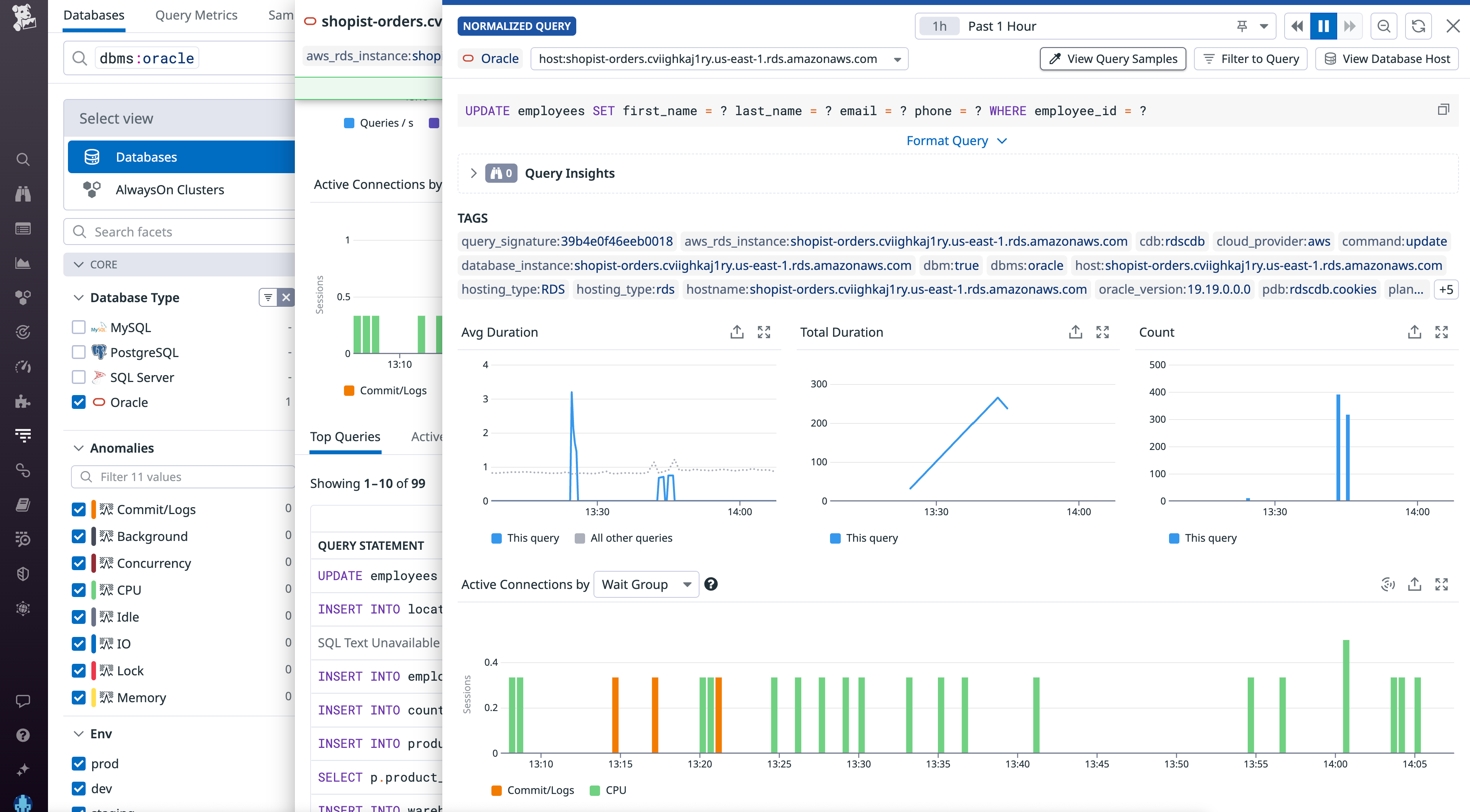Image resolution: width=1470 pixels, height=812 pixels.
Task: Collapse the Database Type facet
Action: pos(78,297)
